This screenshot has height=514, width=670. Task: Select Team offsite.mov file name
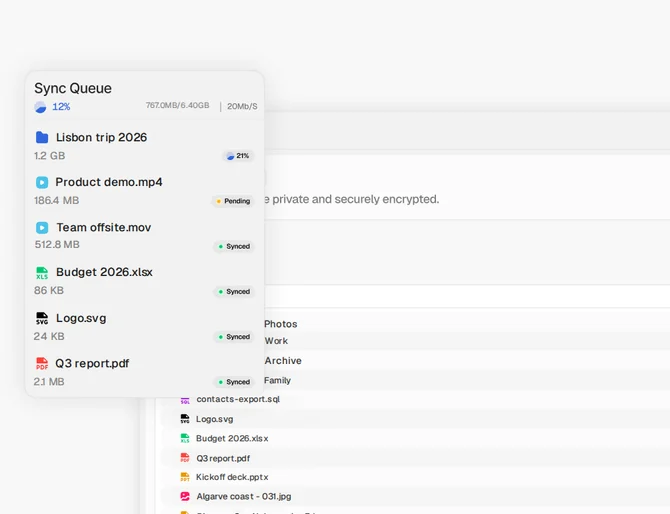pos(104,227)
